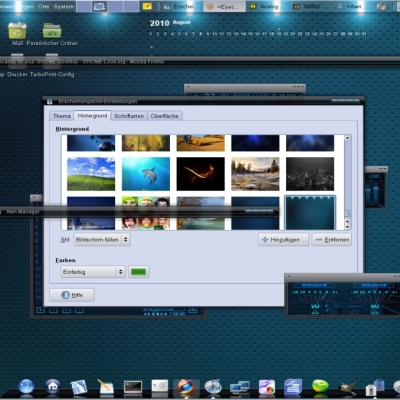
Task: Choose the snowy river wallpaper
Action: pos(255,174)
